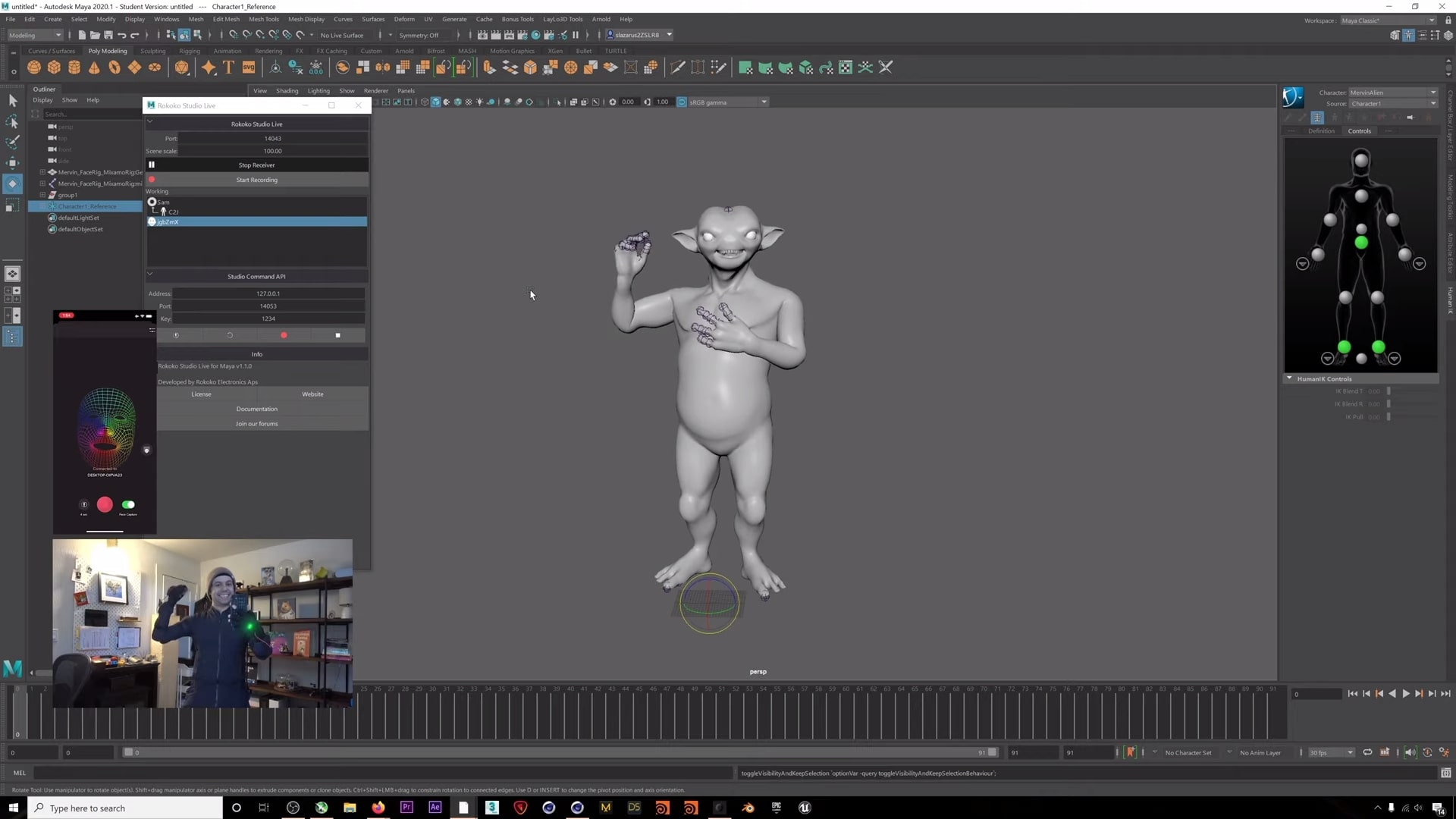Select the Cube creation tool on the shelf
The image size is (1456, 819).
point(54,67)
